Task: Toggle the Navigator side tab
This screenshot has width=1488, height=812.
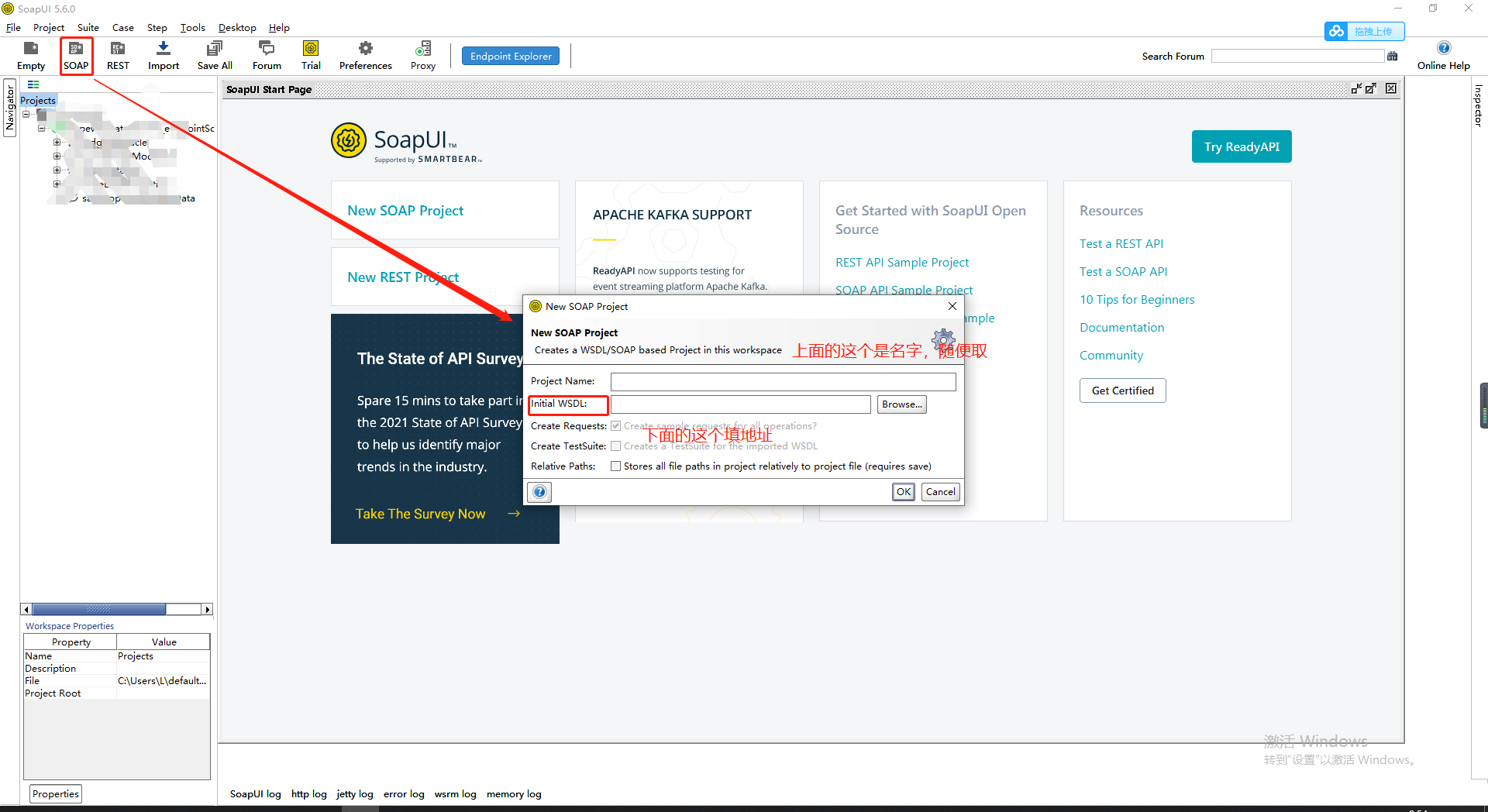Action: (10, 108)
